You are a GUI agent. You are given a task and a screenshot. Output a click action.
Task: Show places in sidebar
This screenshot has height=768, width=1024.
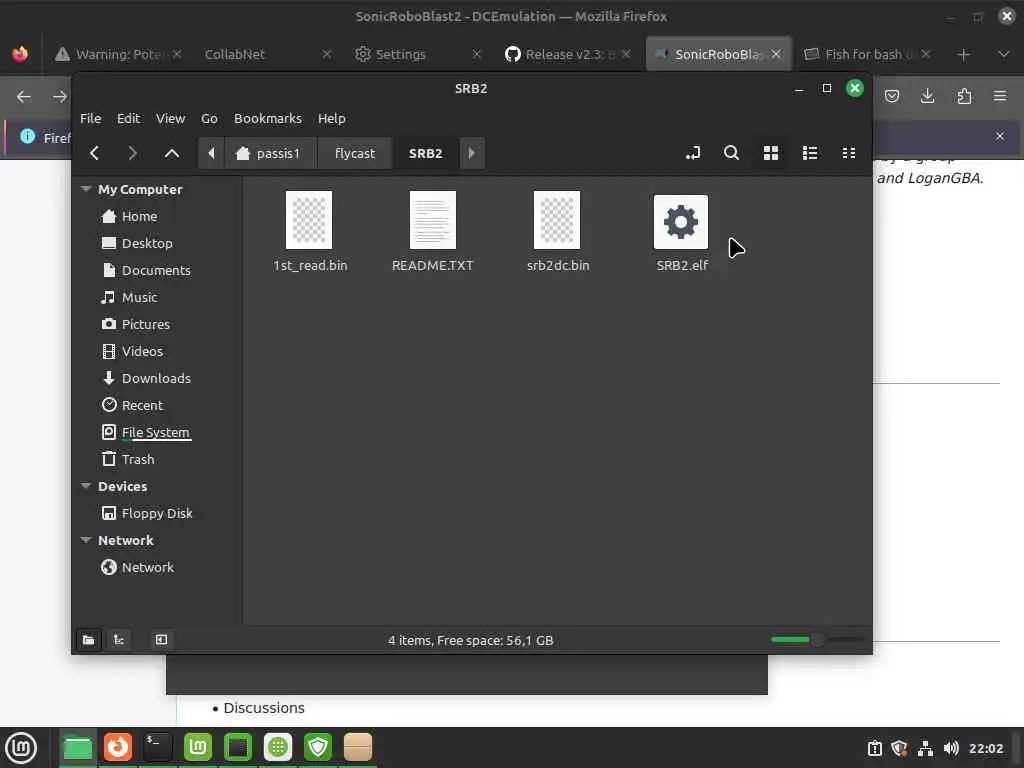point(89,640)
